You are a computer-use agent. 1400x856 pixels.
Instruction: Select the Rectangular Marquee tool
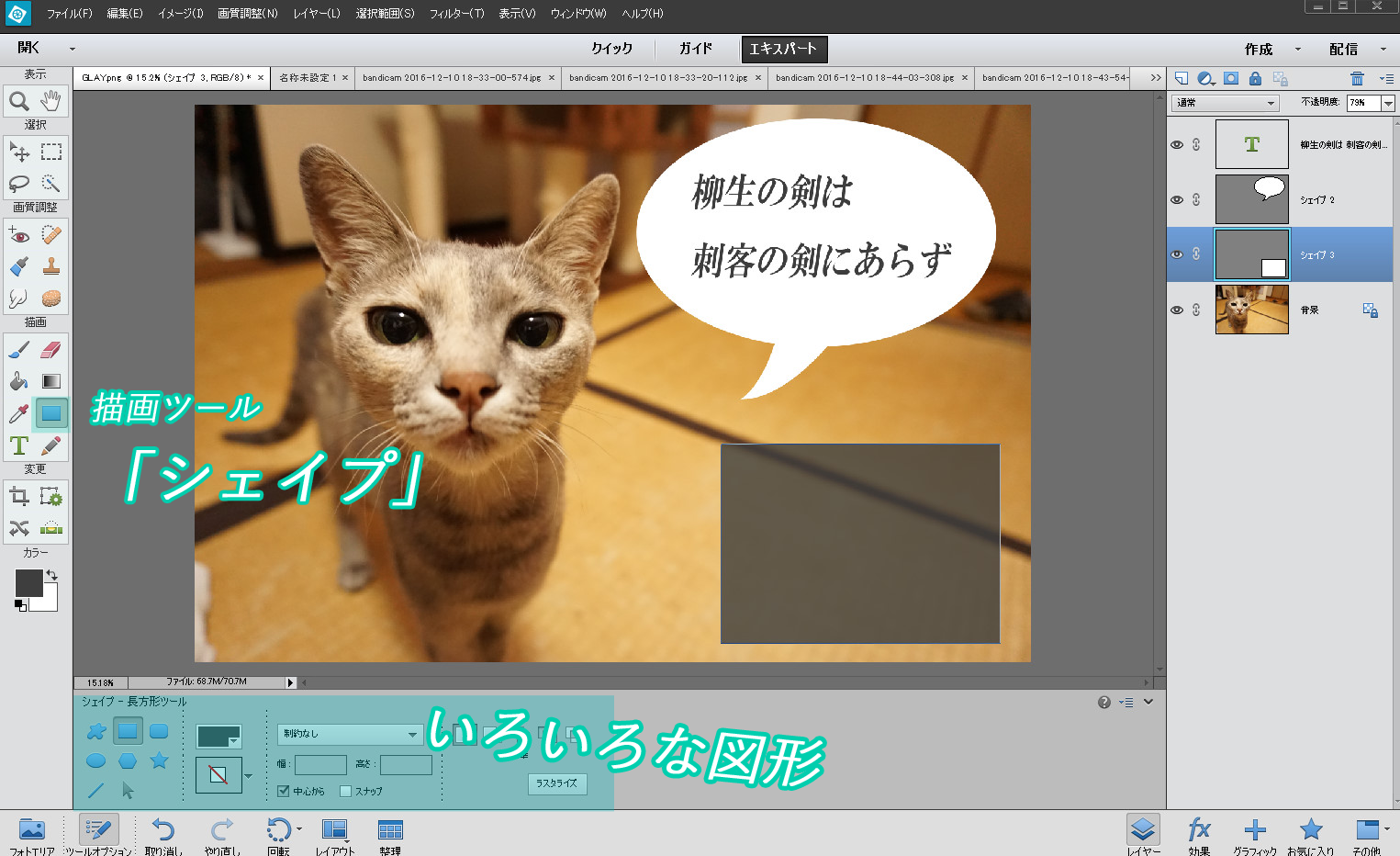pos(51,152)
